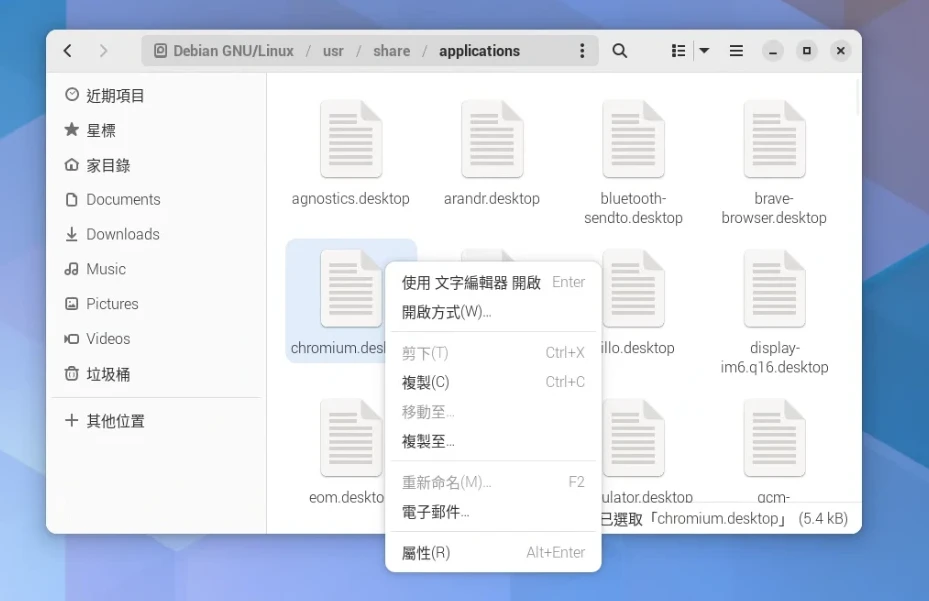Choose 複製(C) from context menu
Viewport: 929px width, 601px height.
tap(426, 382)
